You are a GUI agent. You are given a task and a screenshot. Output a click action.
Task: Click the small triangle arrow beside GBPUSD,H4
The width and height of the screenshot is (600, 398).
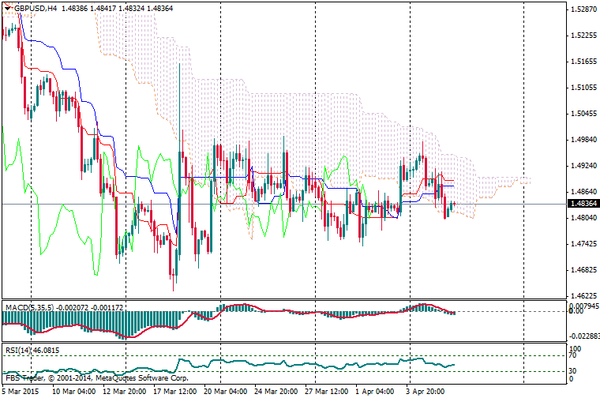[x=8, y=8]
